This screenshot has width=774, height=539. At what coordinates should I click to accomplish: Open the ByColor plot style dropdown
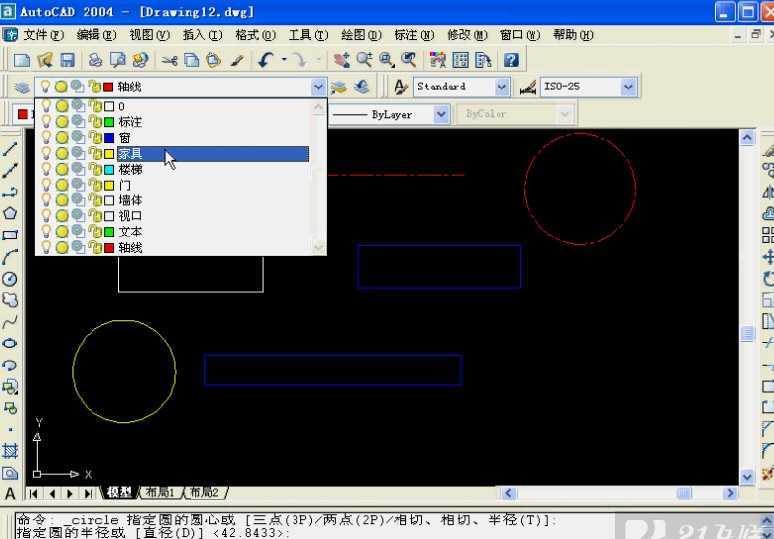[x=565, y=115]
